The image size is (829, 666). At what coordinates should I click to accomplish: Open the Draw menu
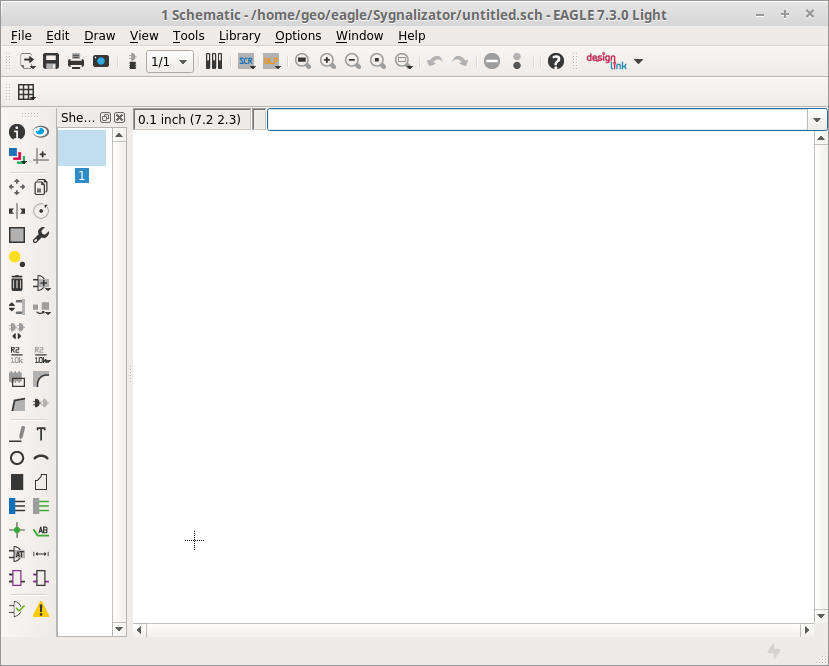coord(99,35)
